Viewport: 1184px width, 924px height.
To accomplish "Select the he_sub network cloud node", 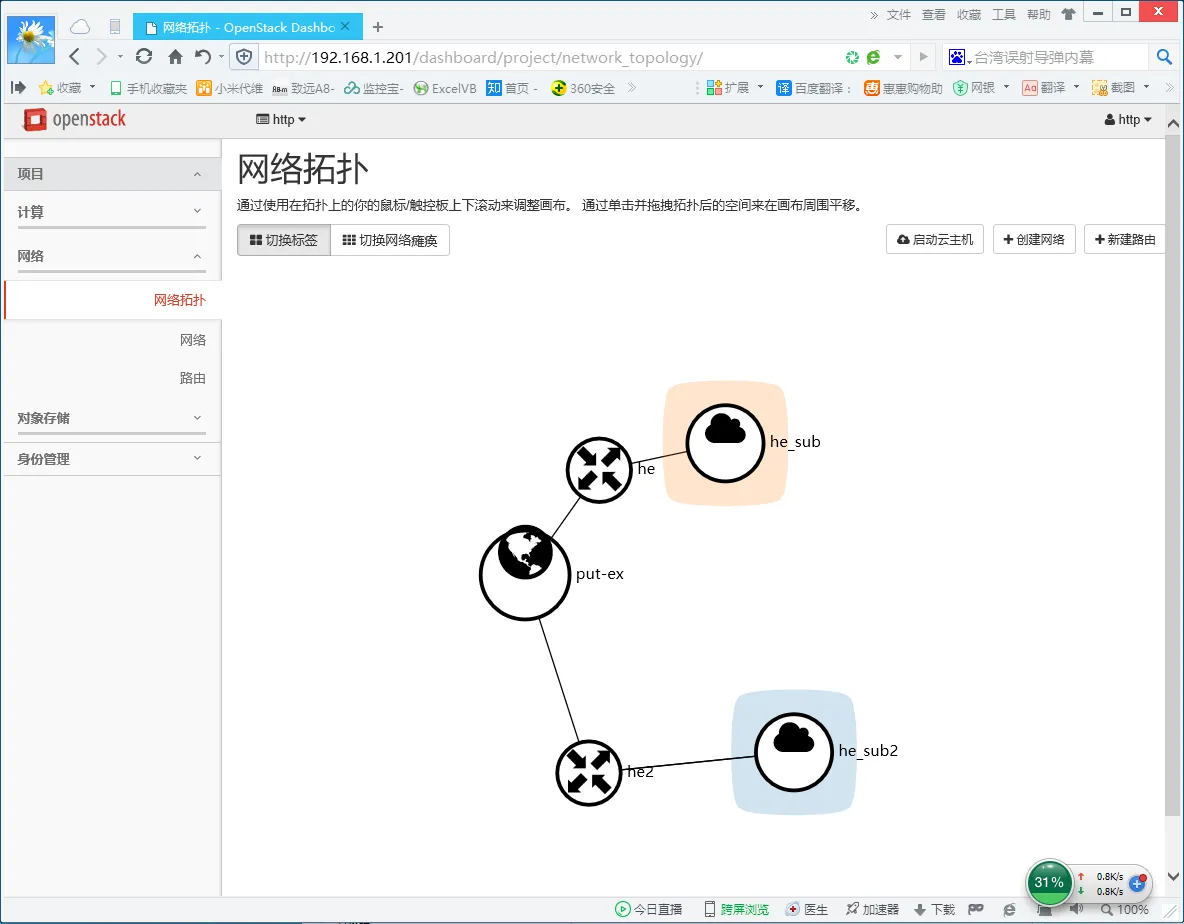I will (x=725, y=443).
